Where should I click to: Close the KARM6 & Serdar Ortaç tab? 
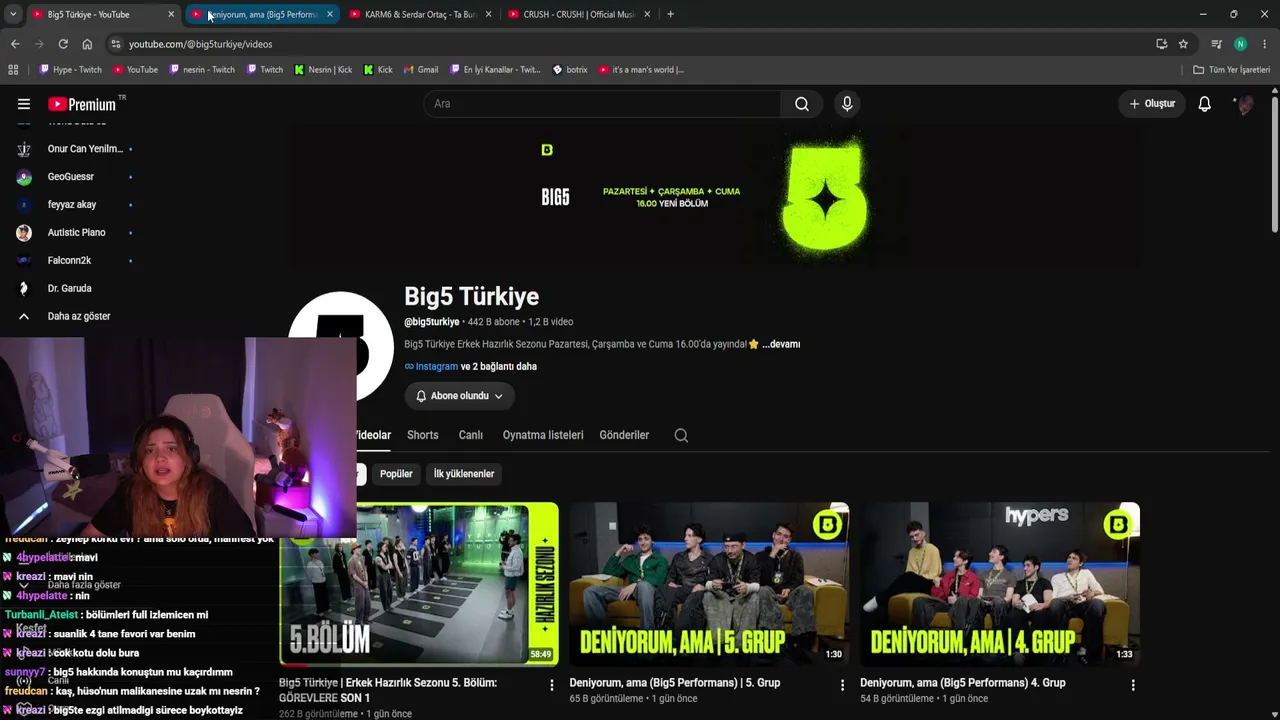tap(488, 14)
